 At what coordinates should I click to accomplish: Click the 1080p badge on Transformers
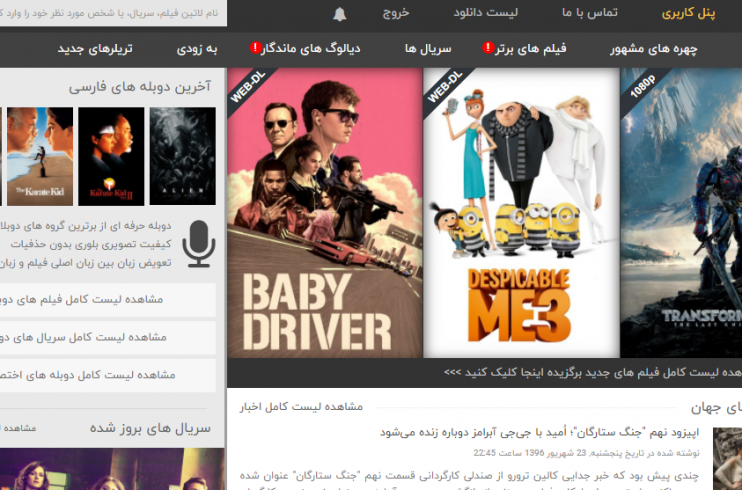point(642,87)
